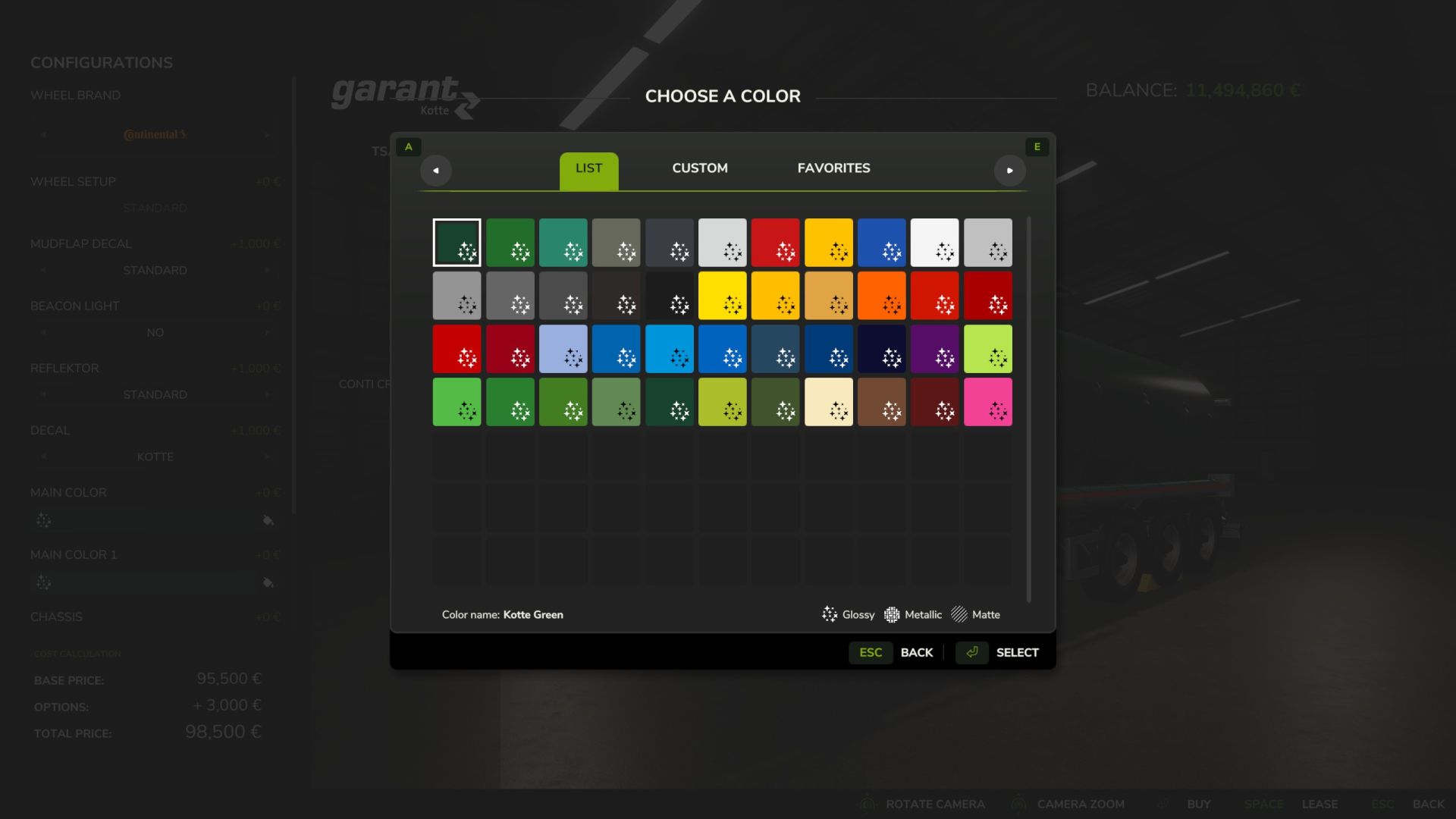Select the Kotte Green color swatch
The height and width of the screenshot is (819, 1456).
coord(457,243)
